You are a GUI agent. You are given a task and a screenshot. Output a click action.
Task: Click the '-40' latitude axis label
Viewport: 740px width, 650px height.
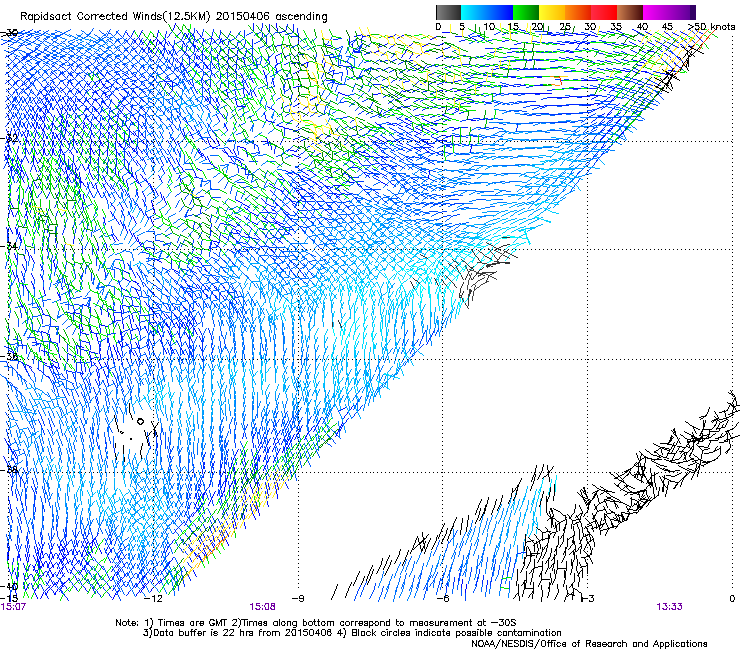(10, 586)
